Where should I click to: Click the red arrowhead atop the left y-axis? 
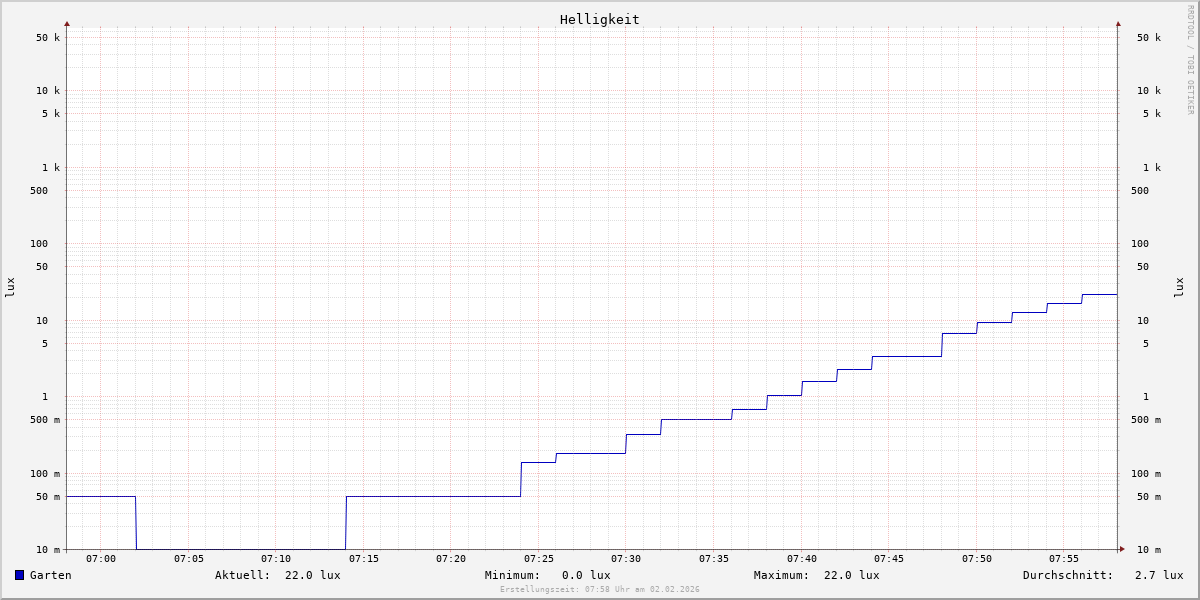pos(67,23)
